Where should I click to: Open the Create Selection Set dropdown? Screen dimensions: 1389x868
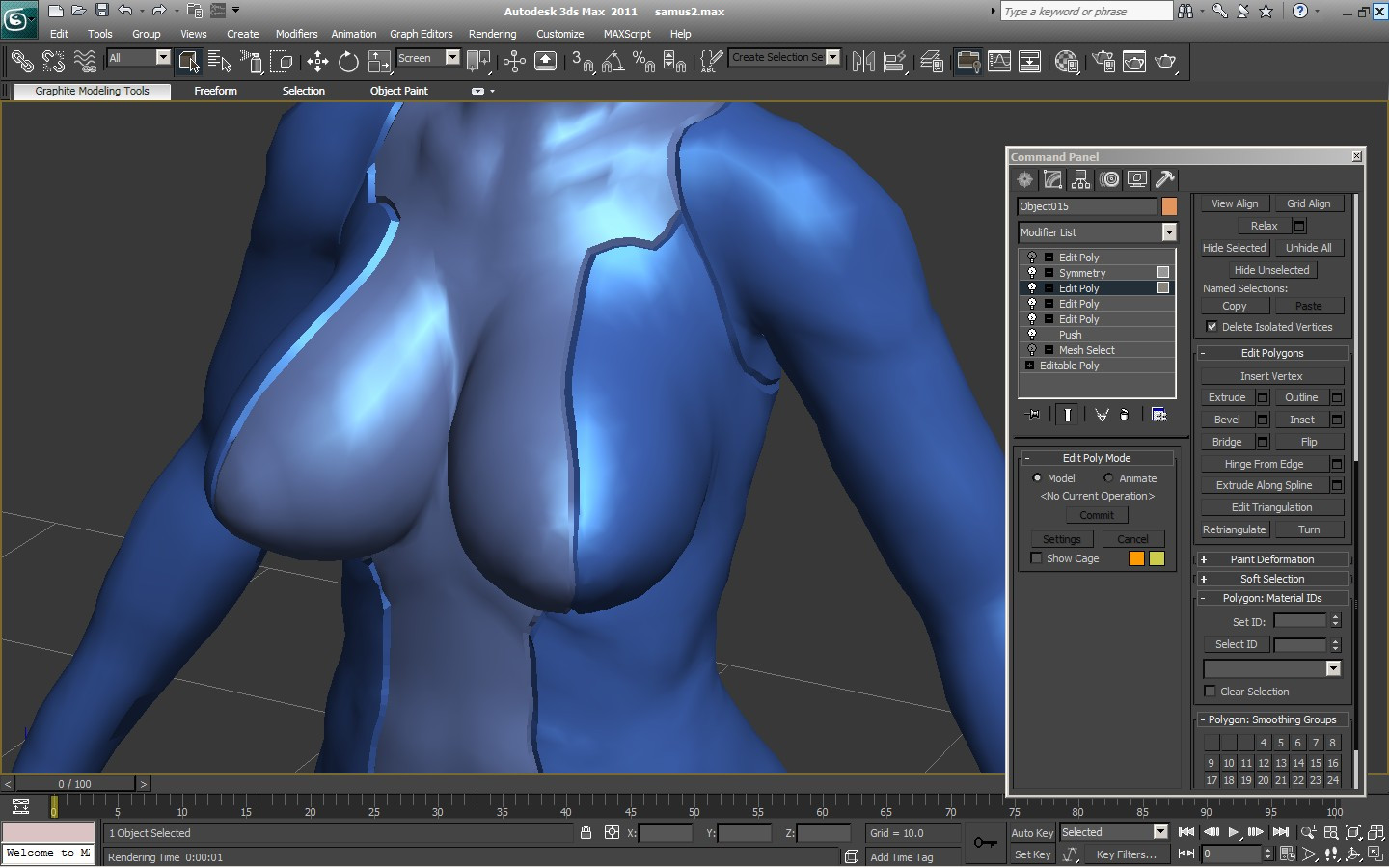tap(832, 57)
